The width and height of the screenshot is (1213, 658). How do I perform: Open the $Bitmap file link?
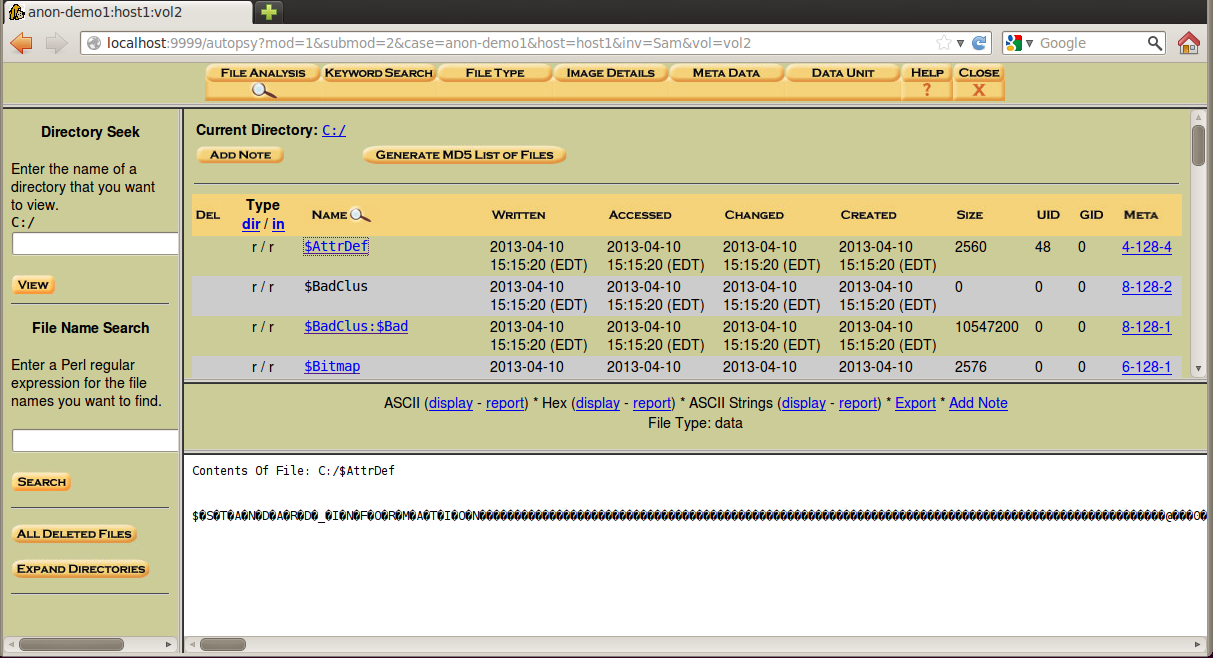tap(332, 366)
